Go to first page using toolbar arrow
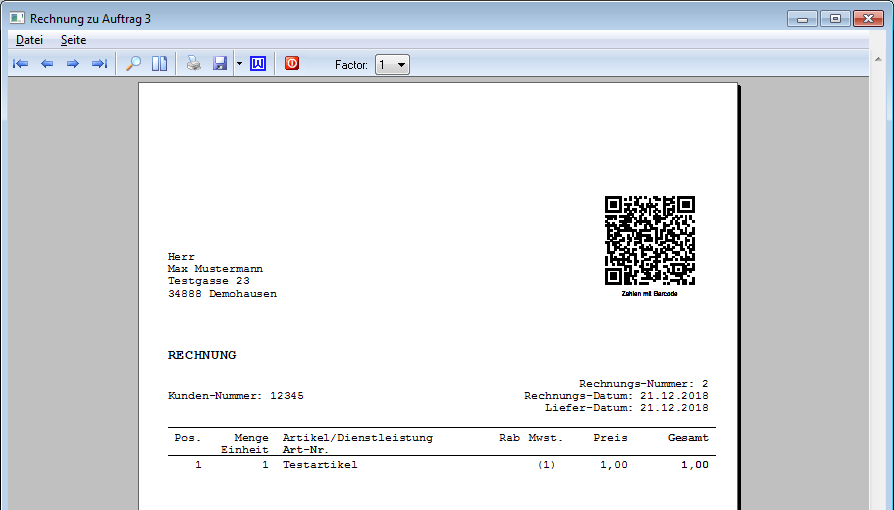894x510 pixels. (x=20, y=64)
